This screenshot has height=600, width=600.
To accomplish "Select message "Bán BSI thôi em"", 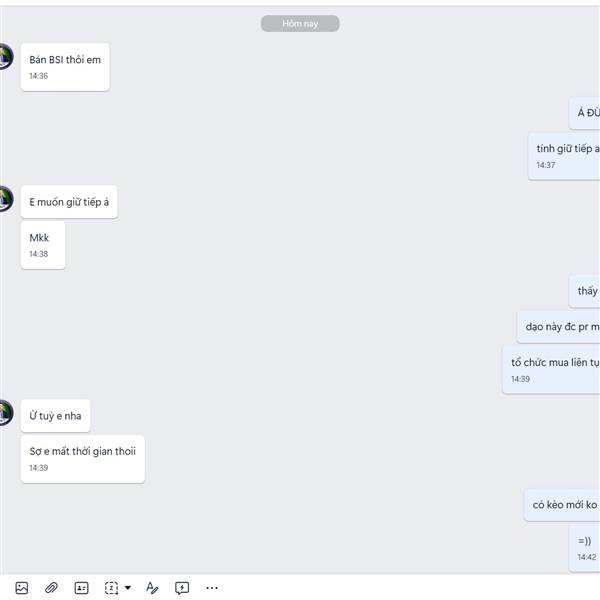I will 65,67.
